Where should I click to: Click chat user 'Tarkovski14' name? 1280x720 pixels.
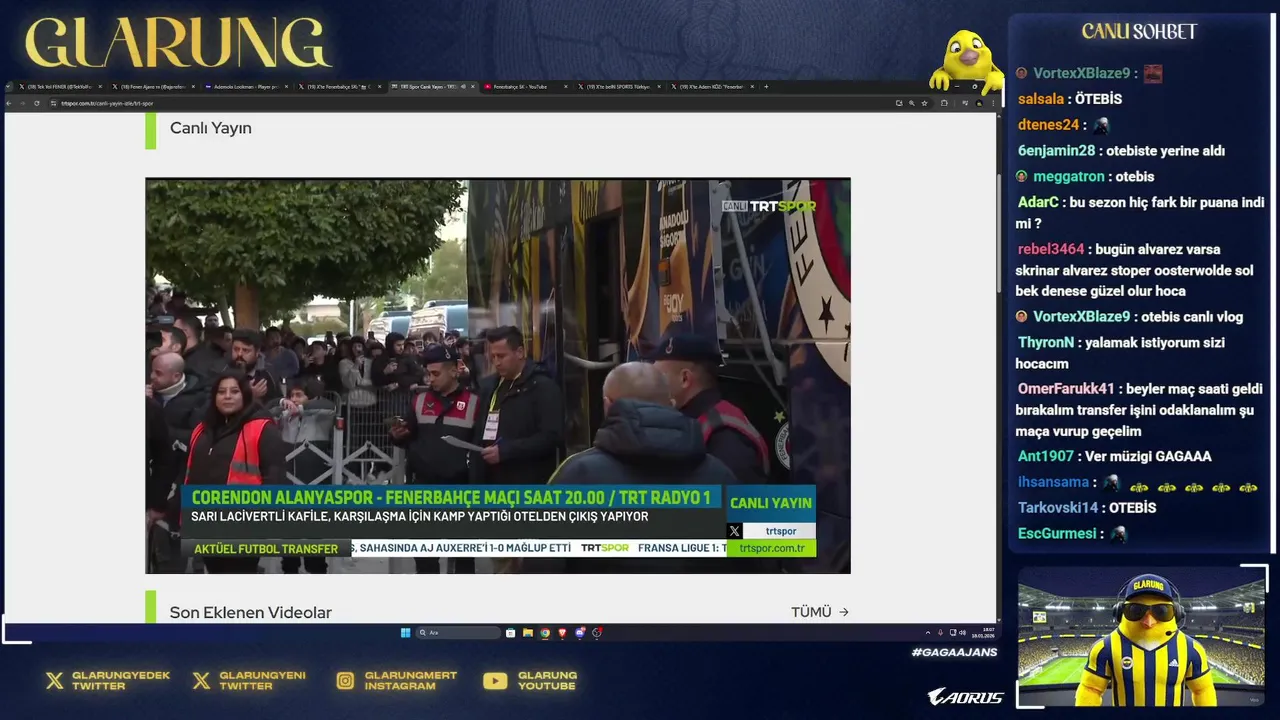[1058, 508]
